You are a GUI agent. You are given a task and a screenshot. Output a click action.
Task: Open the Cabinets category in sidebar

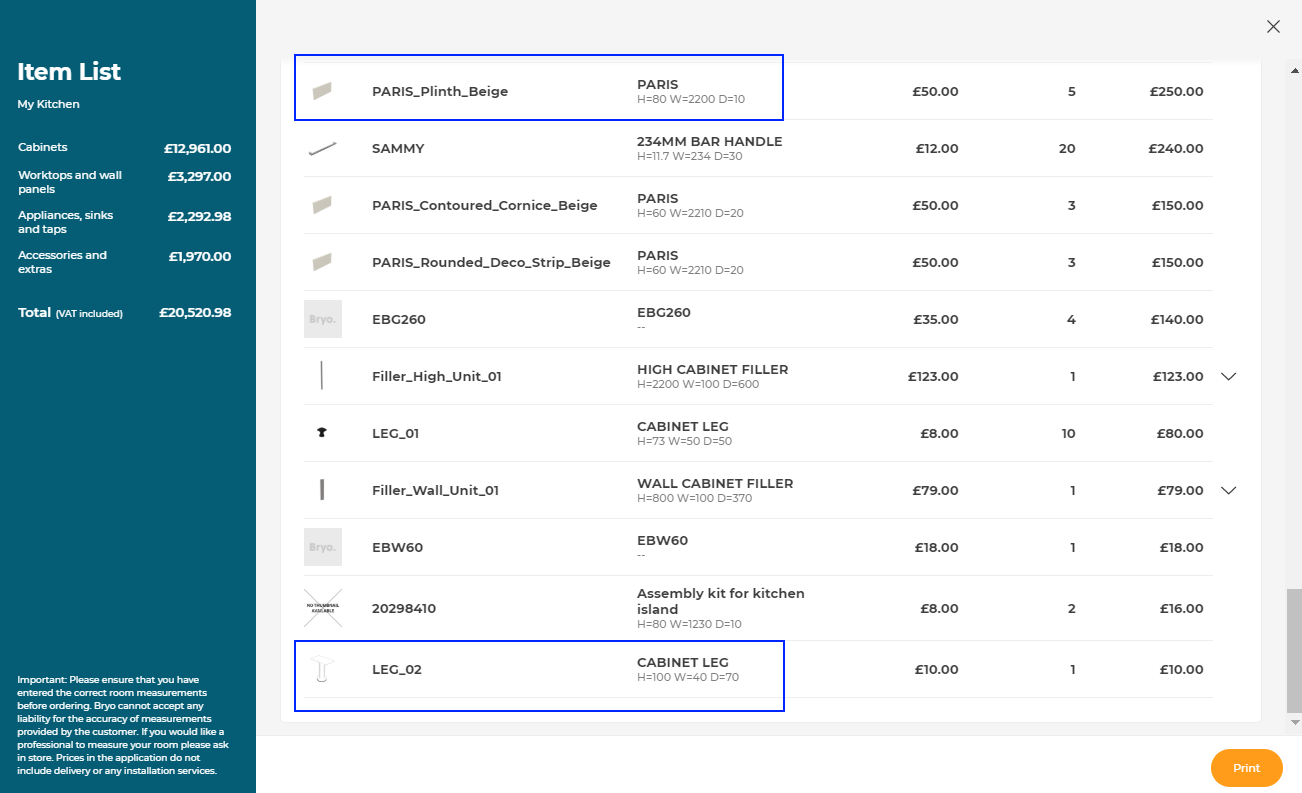click(x=45, y=147)
